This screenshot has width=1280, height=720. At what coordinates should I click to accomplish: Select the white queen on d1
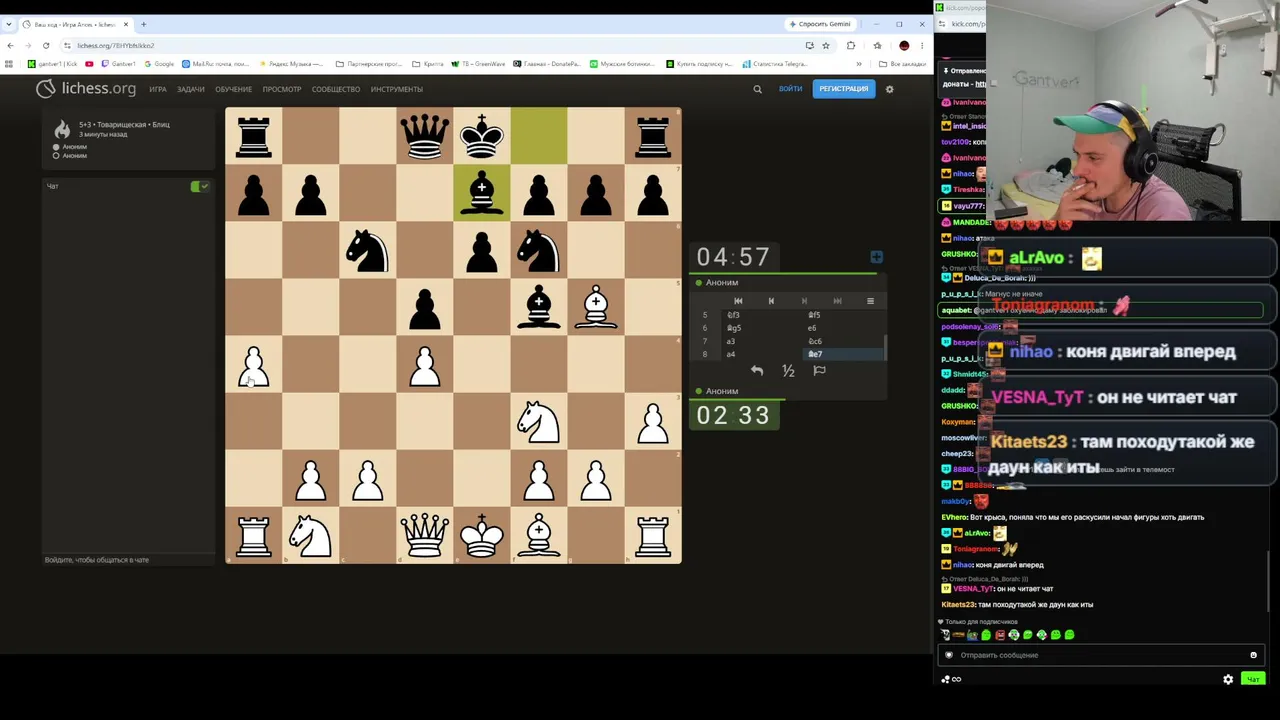tap(425, 535)
